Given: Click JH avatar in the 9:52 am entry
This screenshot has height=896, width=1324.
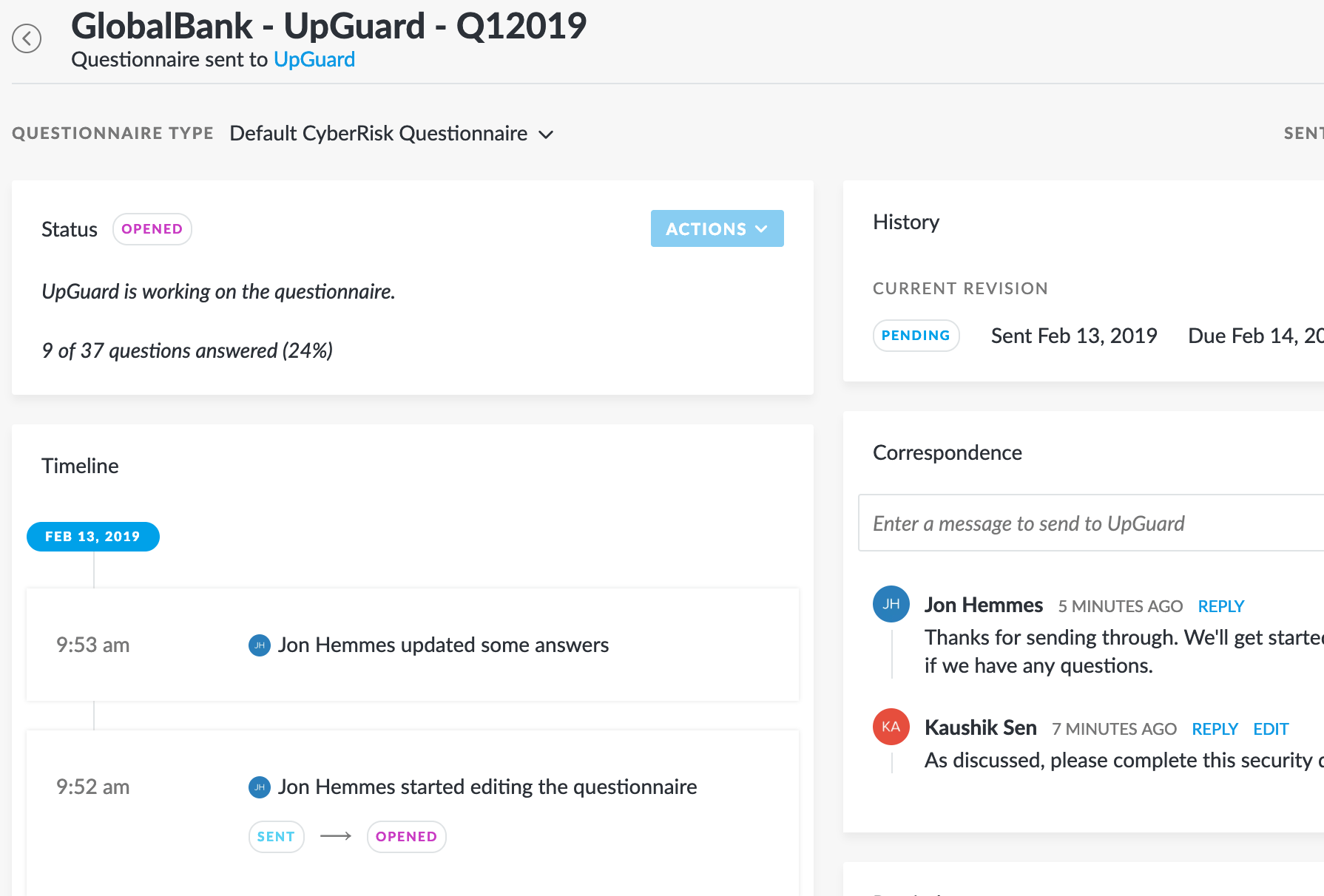Looking at the screenshot, I should point(259,787).
